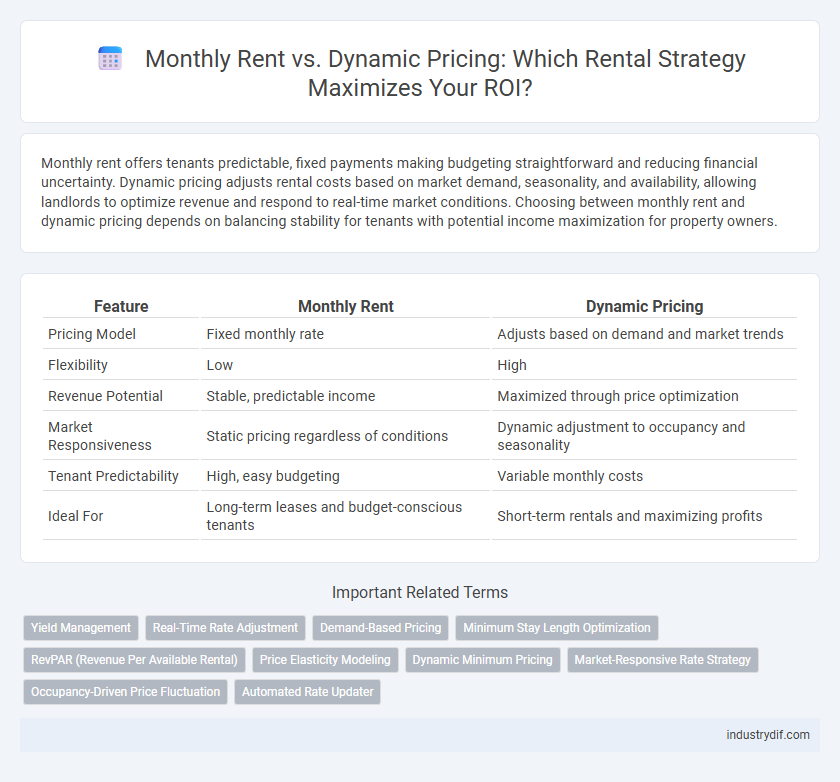Image resolution: width=840 pixels, height=782 pixels.
Task: Open the Demand-Based Pricing tag
Action: (x=380, y=628)
